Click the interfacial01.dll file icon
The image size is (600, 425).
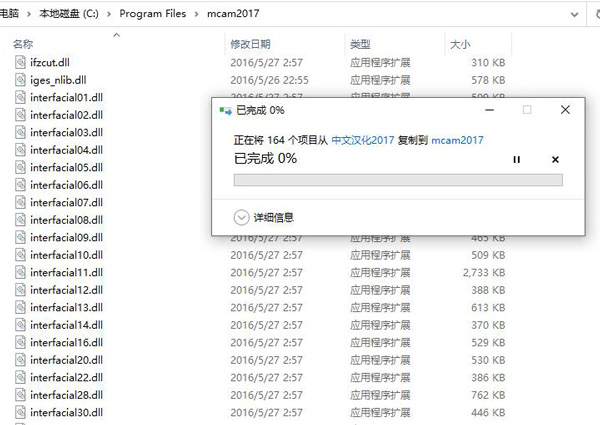pos(20,98)
